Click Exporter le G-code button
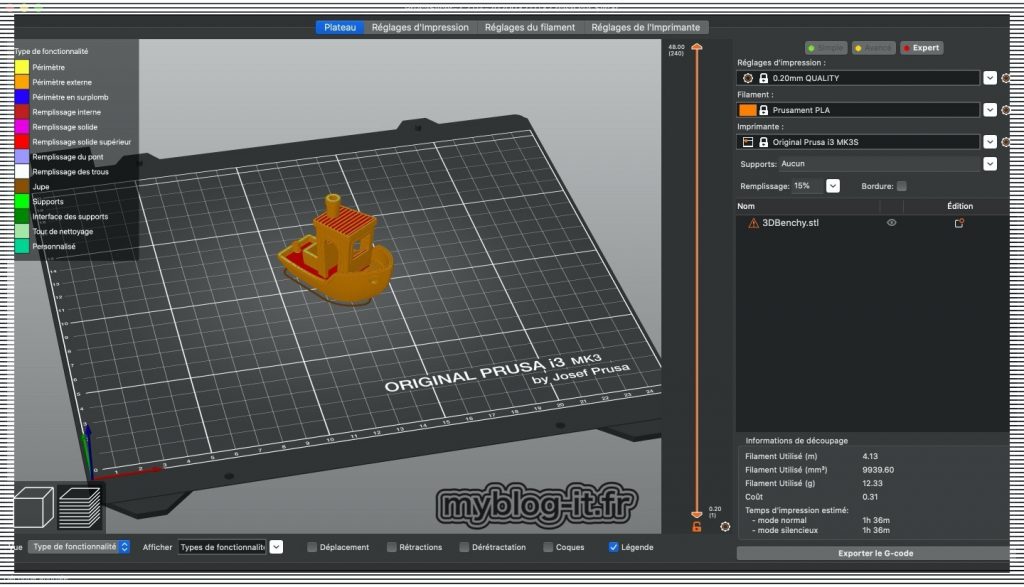Viewport: 1024px width, 587px height. point(875,553)
